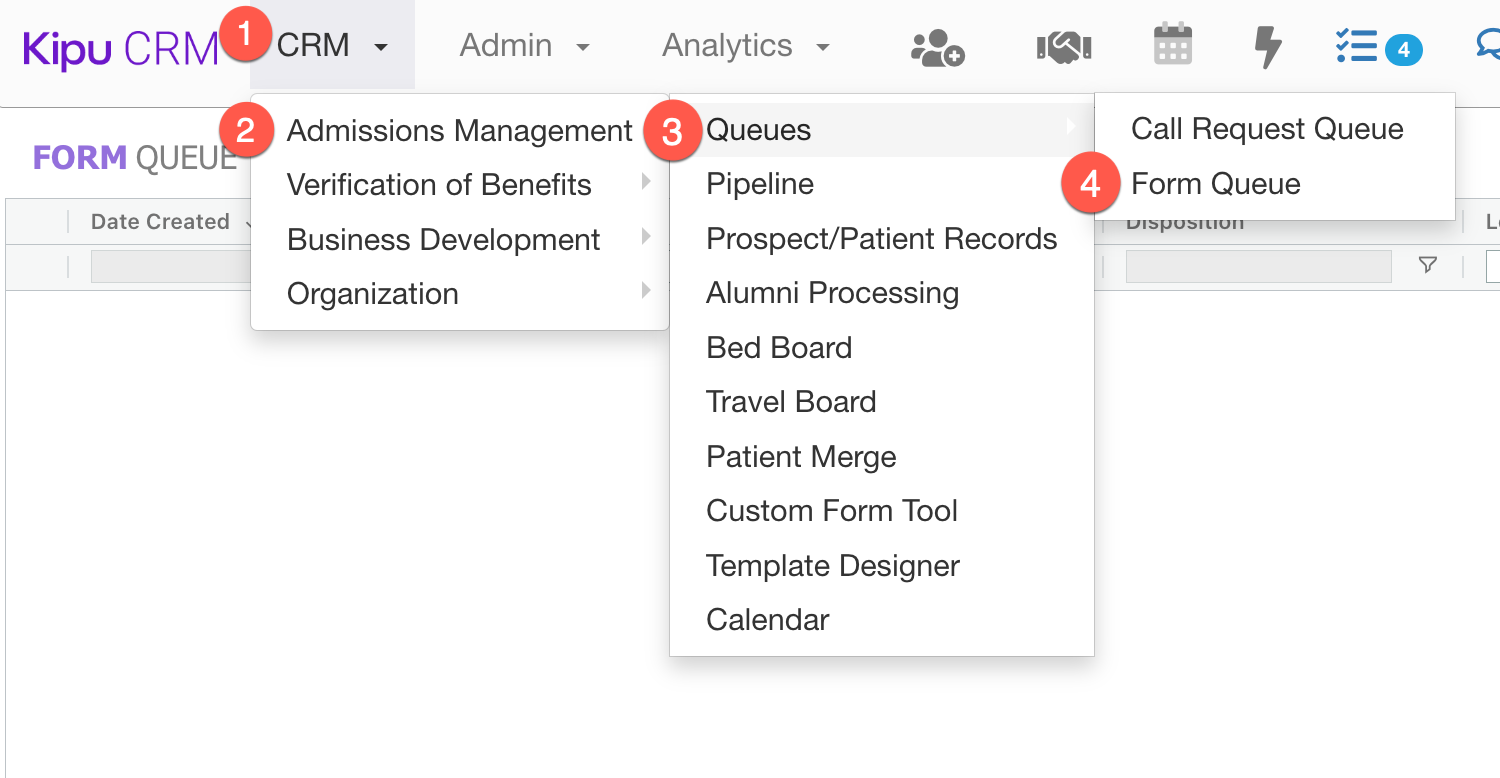Select Form Queue from the Queues submenu

pos(1215,183)
